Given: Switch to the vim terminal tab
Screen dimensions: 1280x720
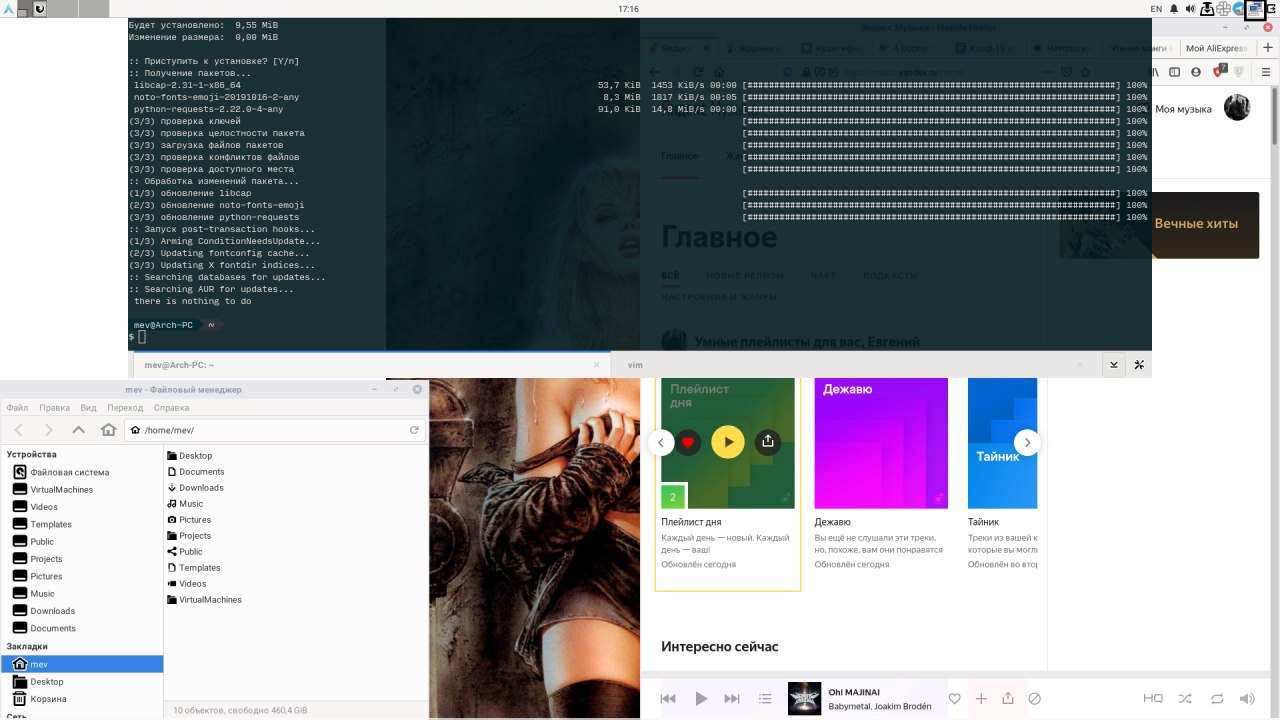Looking at the screenshot, I should pos(853,365).
